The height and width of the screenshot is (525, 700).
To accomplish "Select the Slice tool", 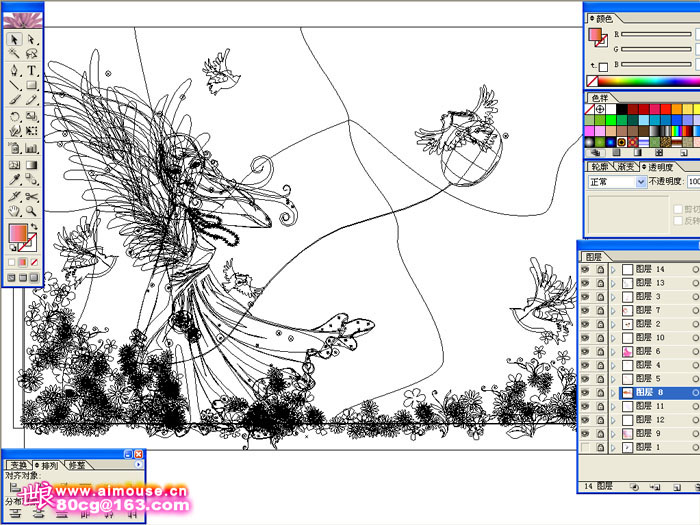I will pos(14,196).
